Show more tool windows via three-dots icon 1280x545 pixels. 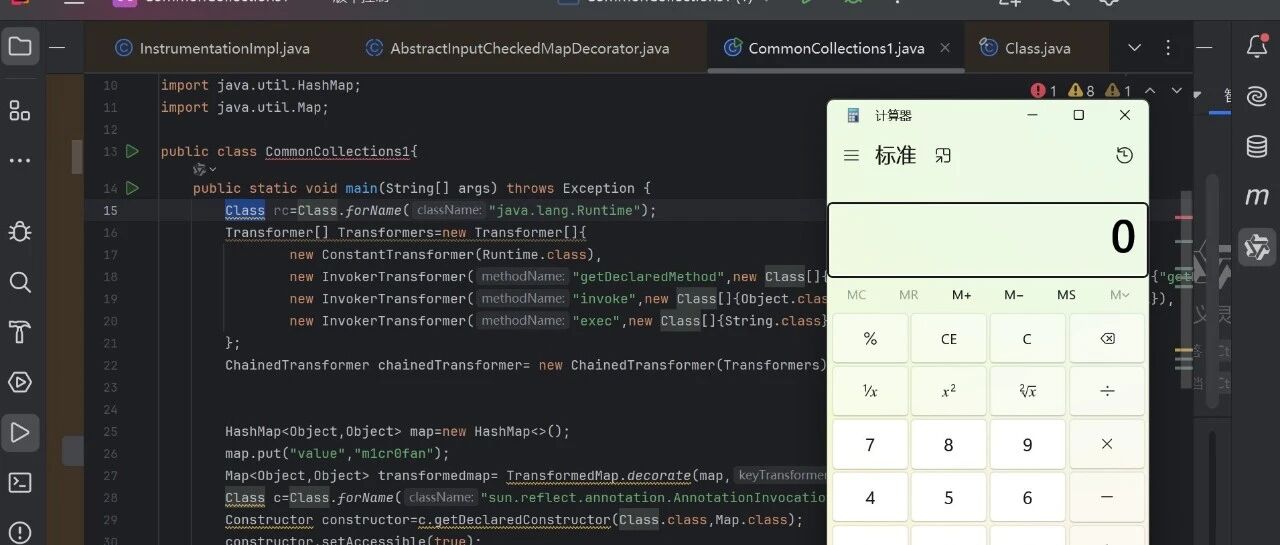[20, 161]
